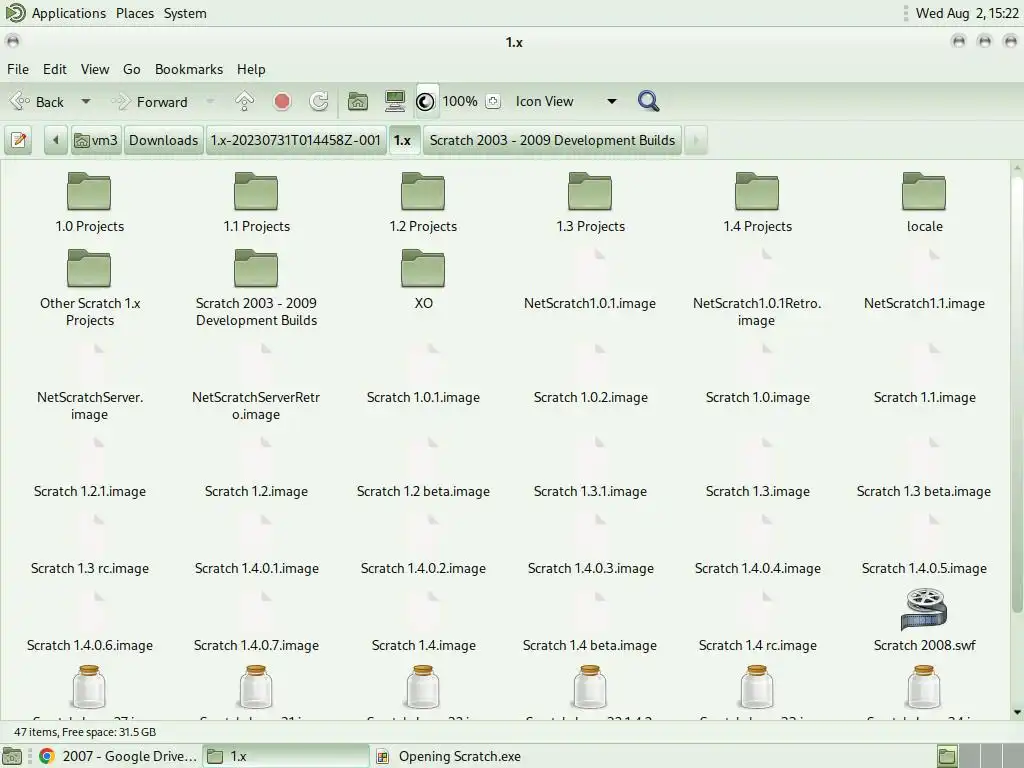The image size is (1024, 768).
Task: Jump to Scratch 2003 - 2009 Development Builds path button
Action: [x=552, y=140]
